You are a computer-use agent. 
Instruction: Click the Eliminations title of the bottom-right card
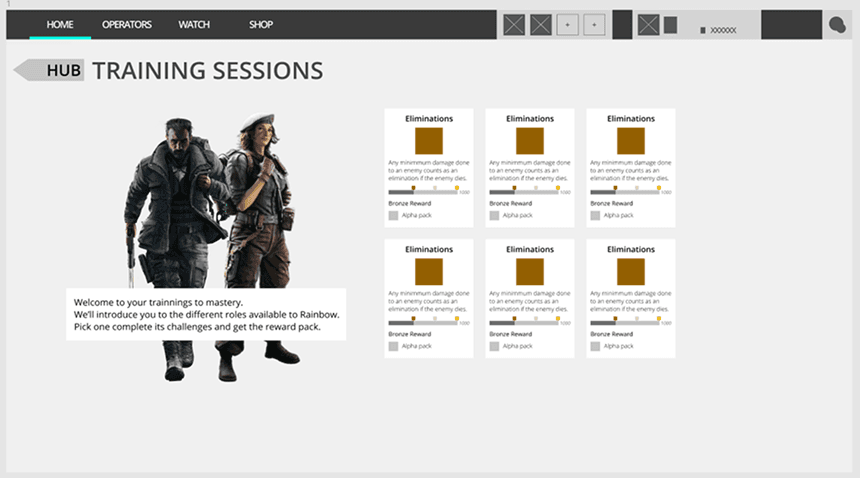[631, 249]
